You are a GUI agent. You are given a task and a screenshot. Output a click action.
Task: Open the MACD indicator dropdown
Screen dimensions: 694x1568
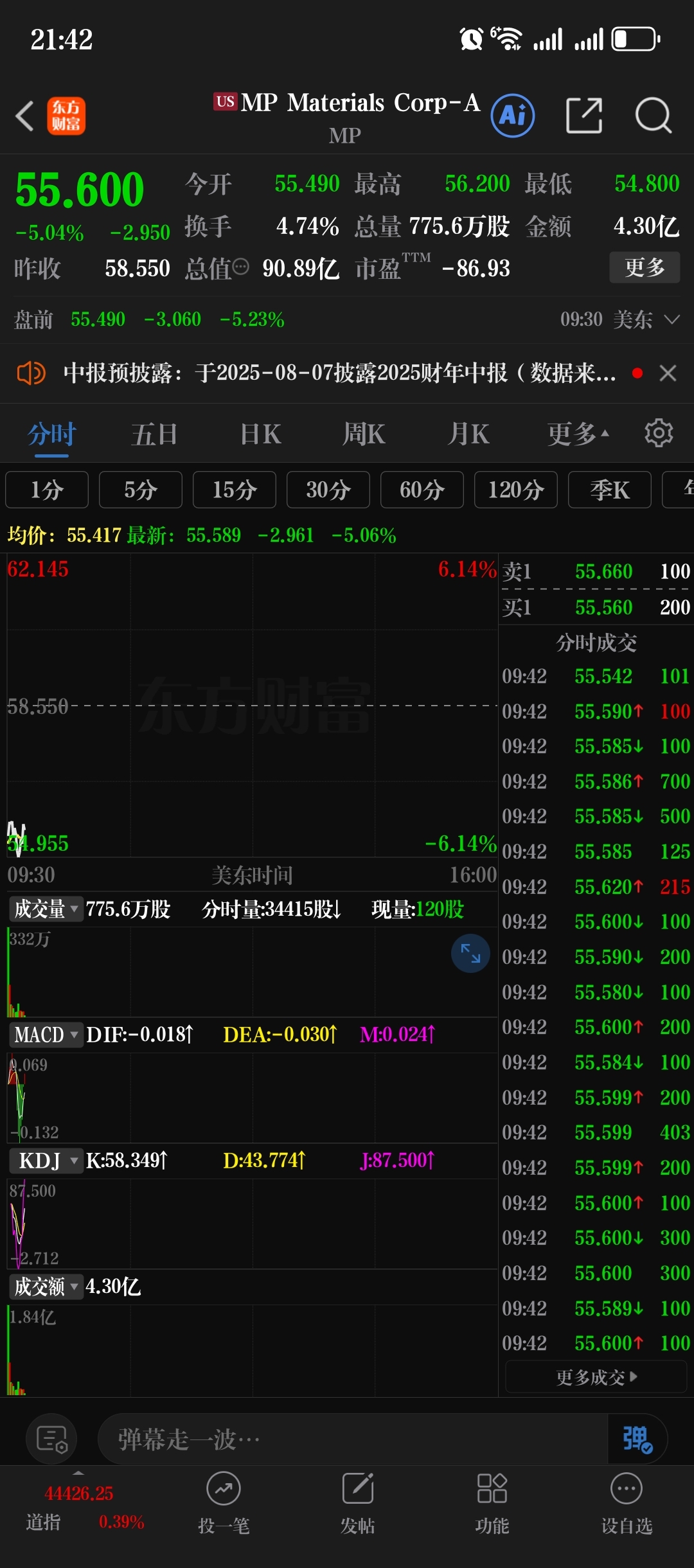tap(46, 1035)
